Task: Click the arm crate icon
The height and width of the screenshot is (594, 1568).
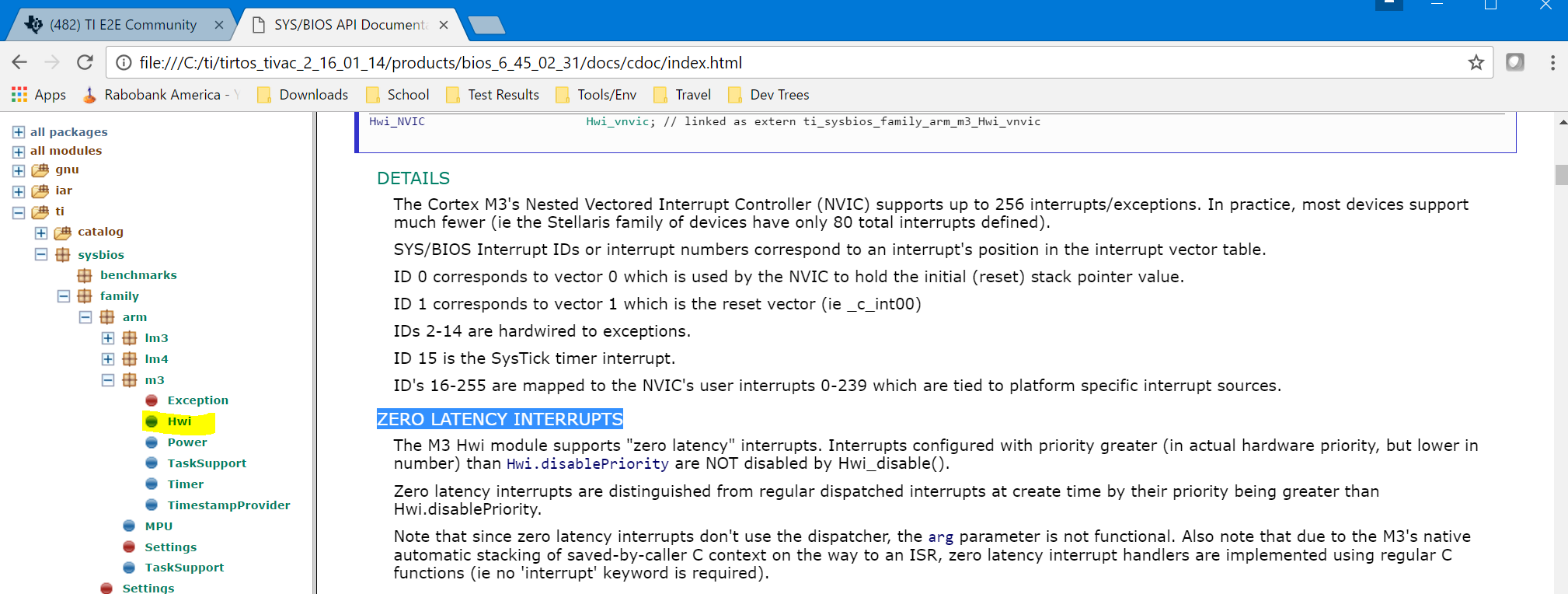Action: 107,316
